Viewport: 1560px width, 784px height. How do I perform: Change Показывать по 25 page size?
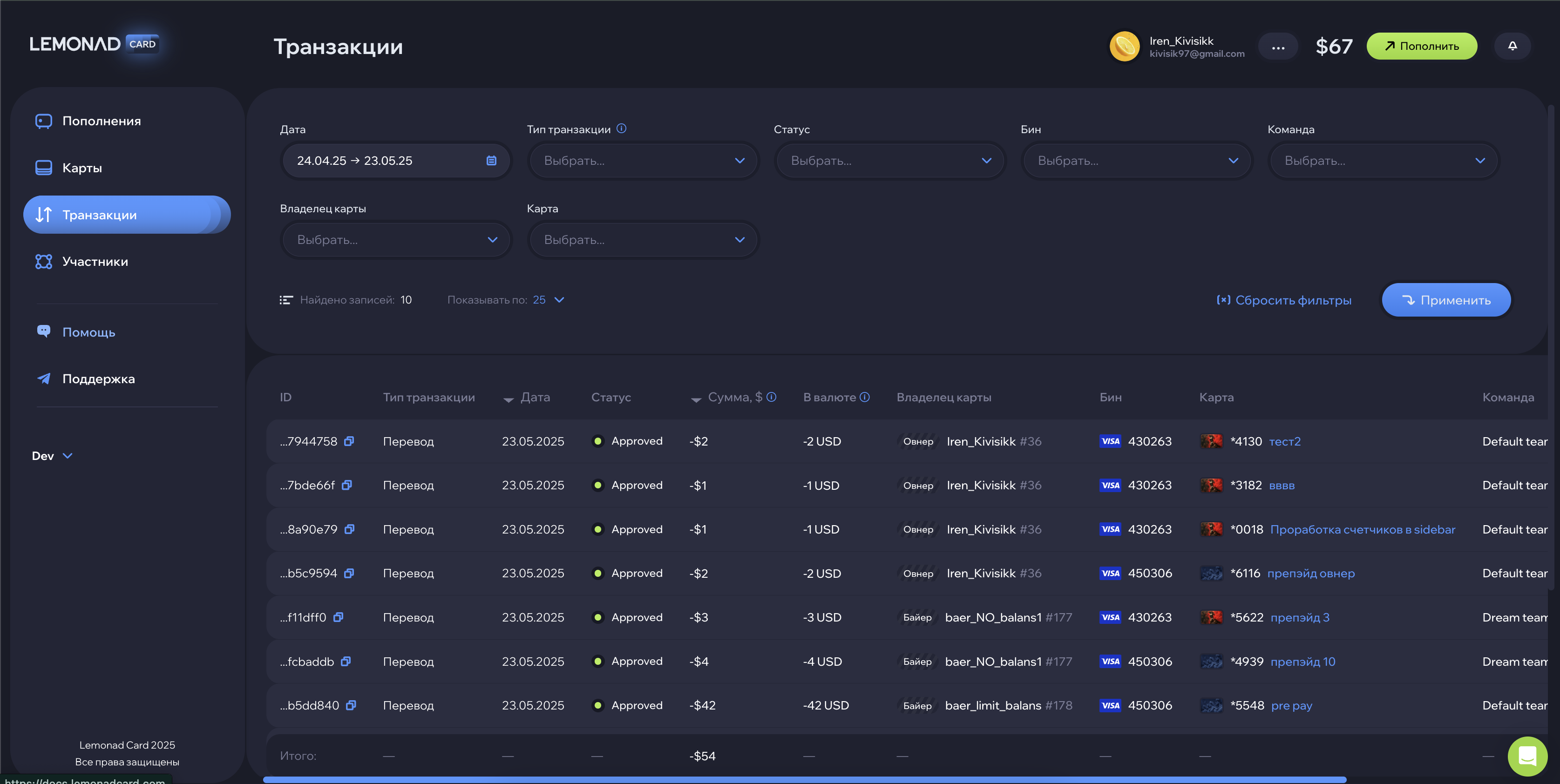click(x=549, y=300)
